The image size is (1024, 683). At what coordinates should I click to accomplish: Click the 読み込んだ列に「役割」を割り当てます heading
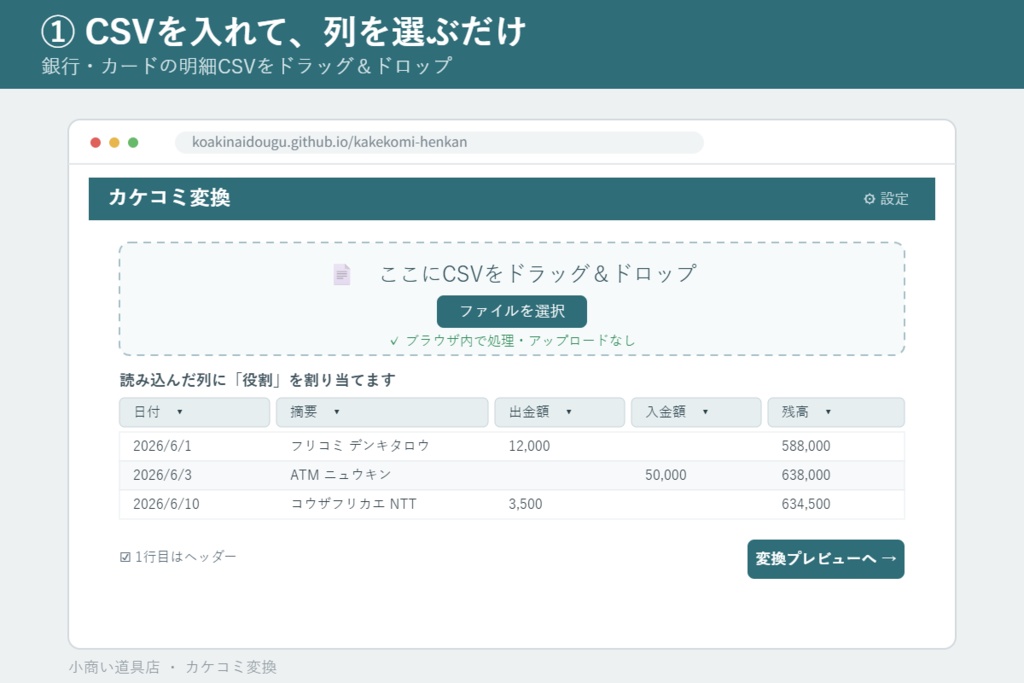pyautogui.click(x=258, y=380)
